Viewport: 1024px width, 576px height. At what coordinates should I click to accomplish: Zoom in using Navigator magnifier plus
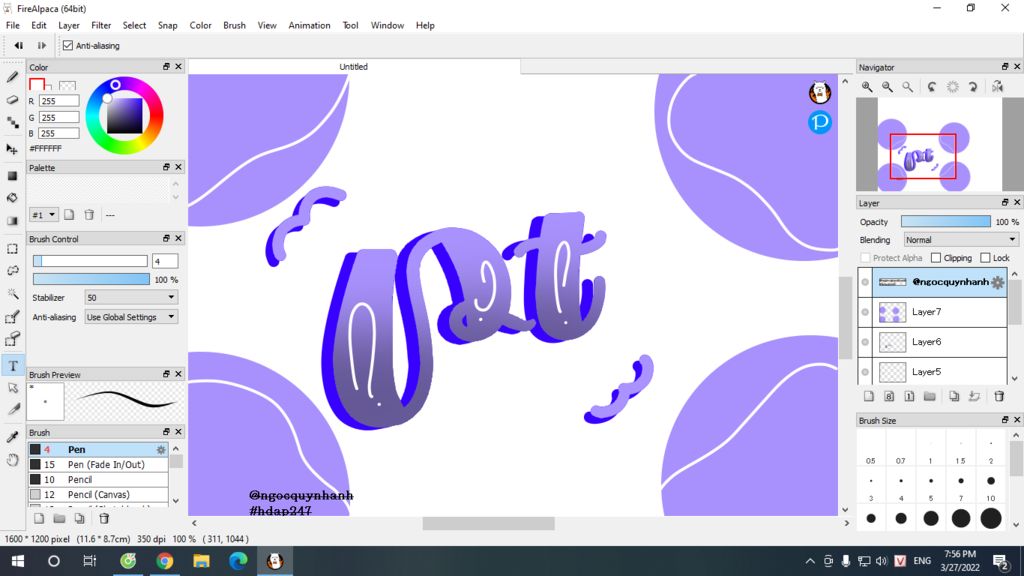point(867,87)
